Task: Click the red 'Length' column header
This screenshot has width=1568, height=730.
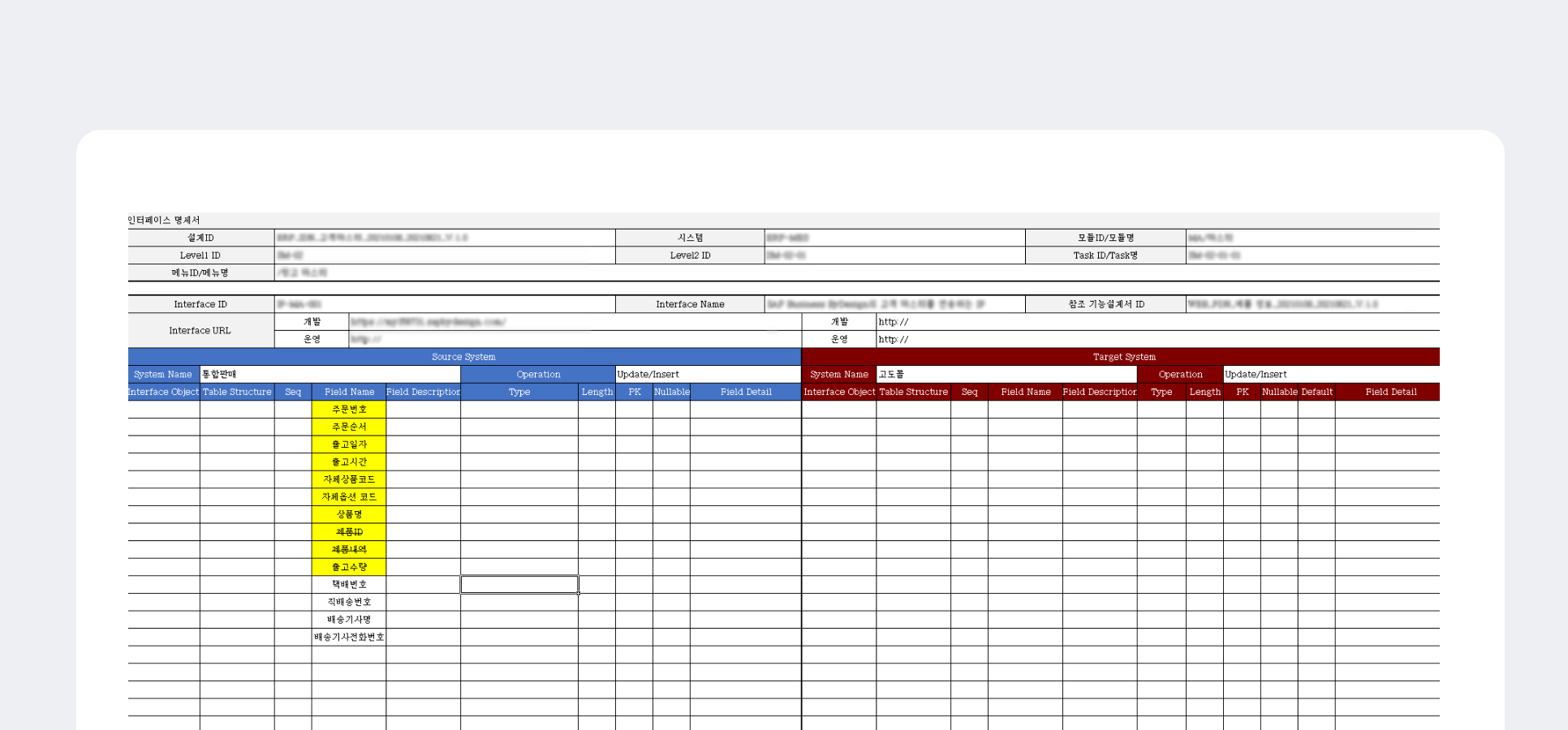Action: (1205, 392)
